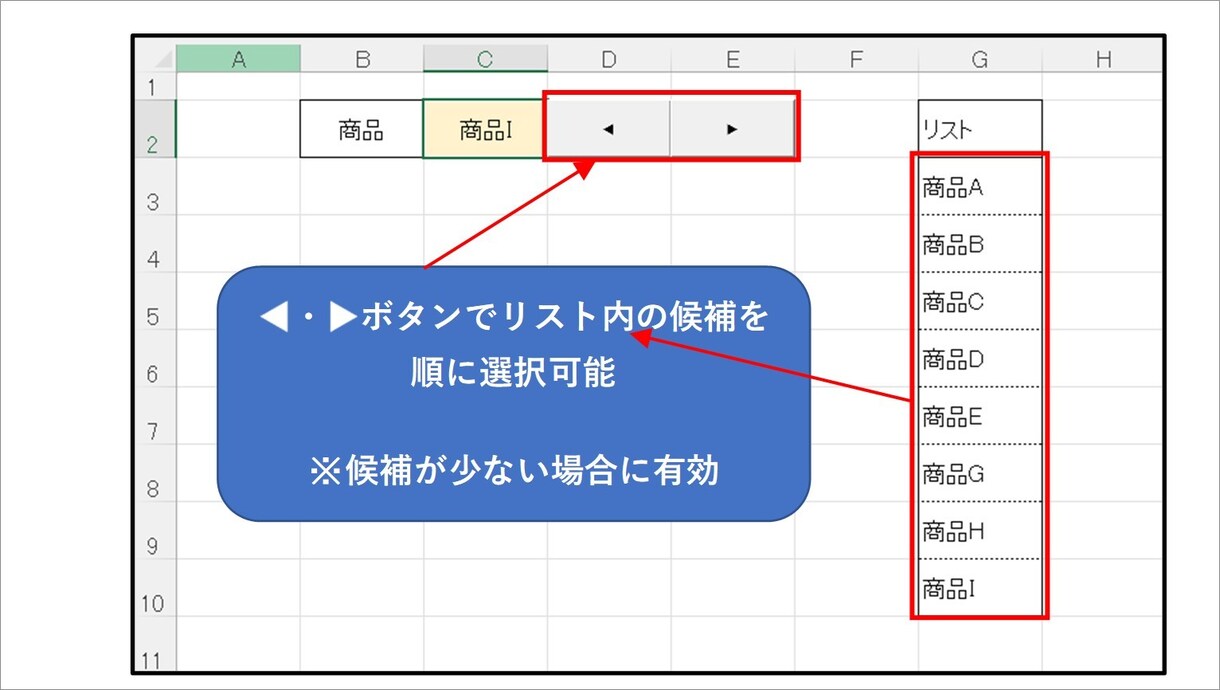
Task: Select column C header
Action: coord(485,59)
